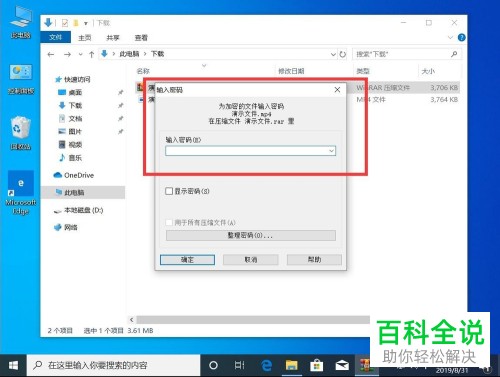This screenshot has height=377, width=500.
Task: Click the Explorer forward arrow
Action: coord(67,54)
